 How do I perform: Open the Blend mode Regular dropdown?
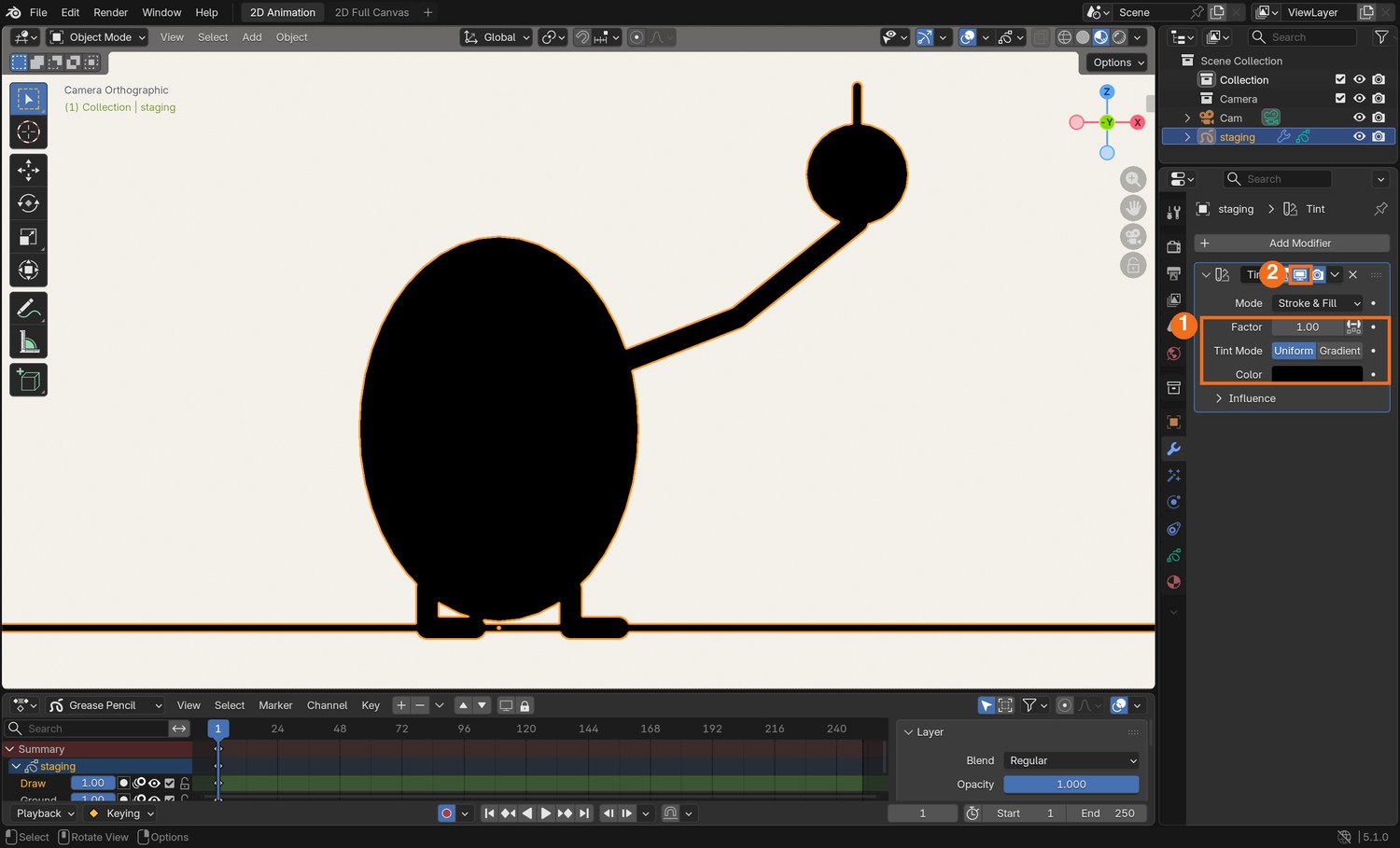(1071, 761)
